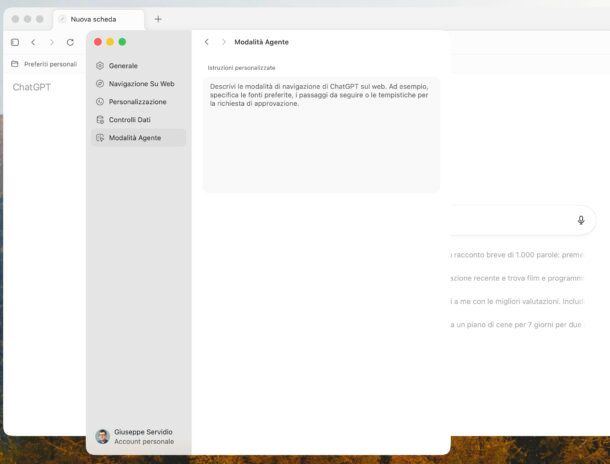Image resolution: width=610 pixels, height=464 pixels.
Task: Select Navigazione Su Web in the sidebar
Action: (x=141, y=84)
